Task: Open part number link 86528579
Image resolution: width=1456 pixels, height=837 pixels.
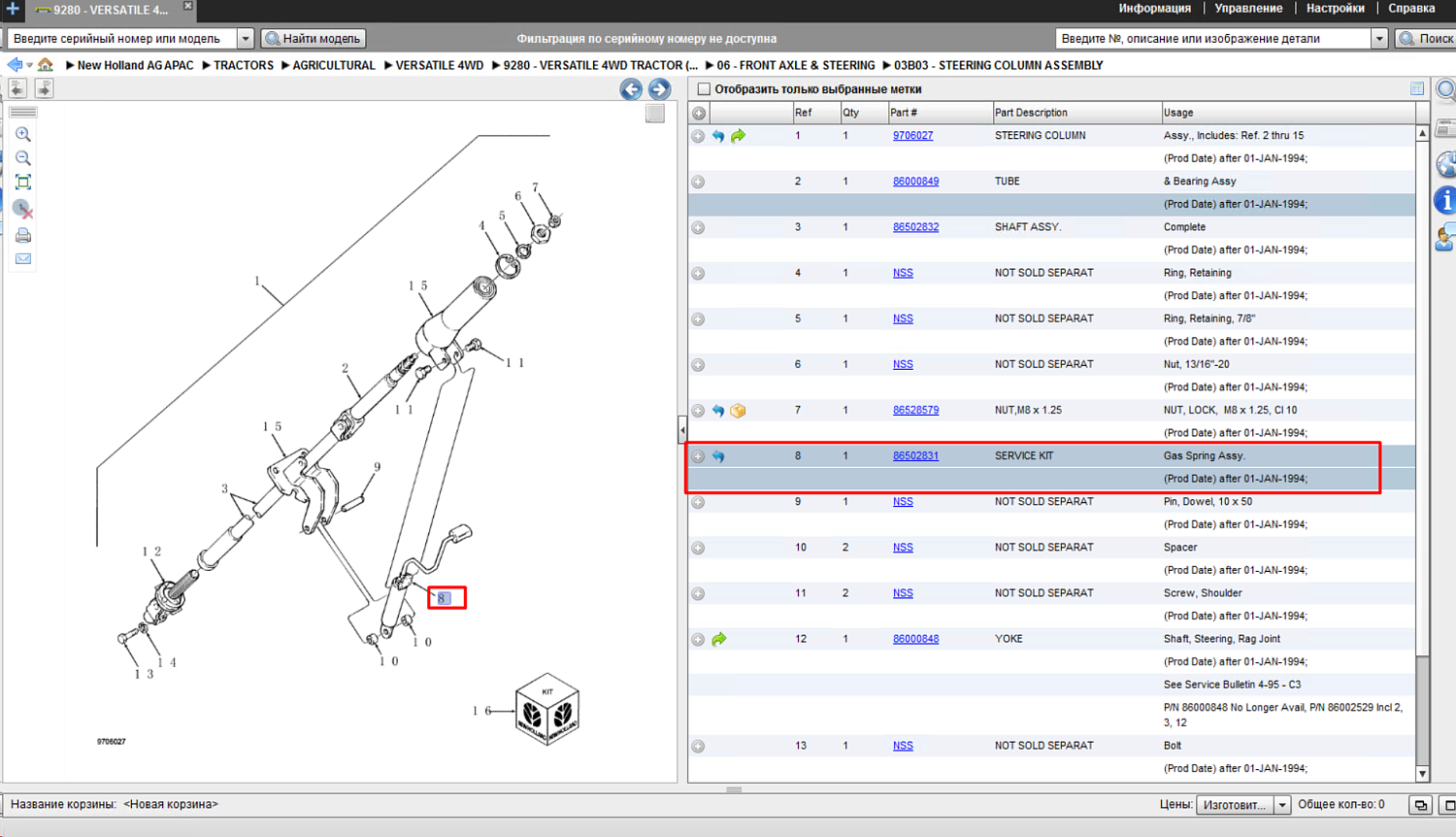Action: 915,411
